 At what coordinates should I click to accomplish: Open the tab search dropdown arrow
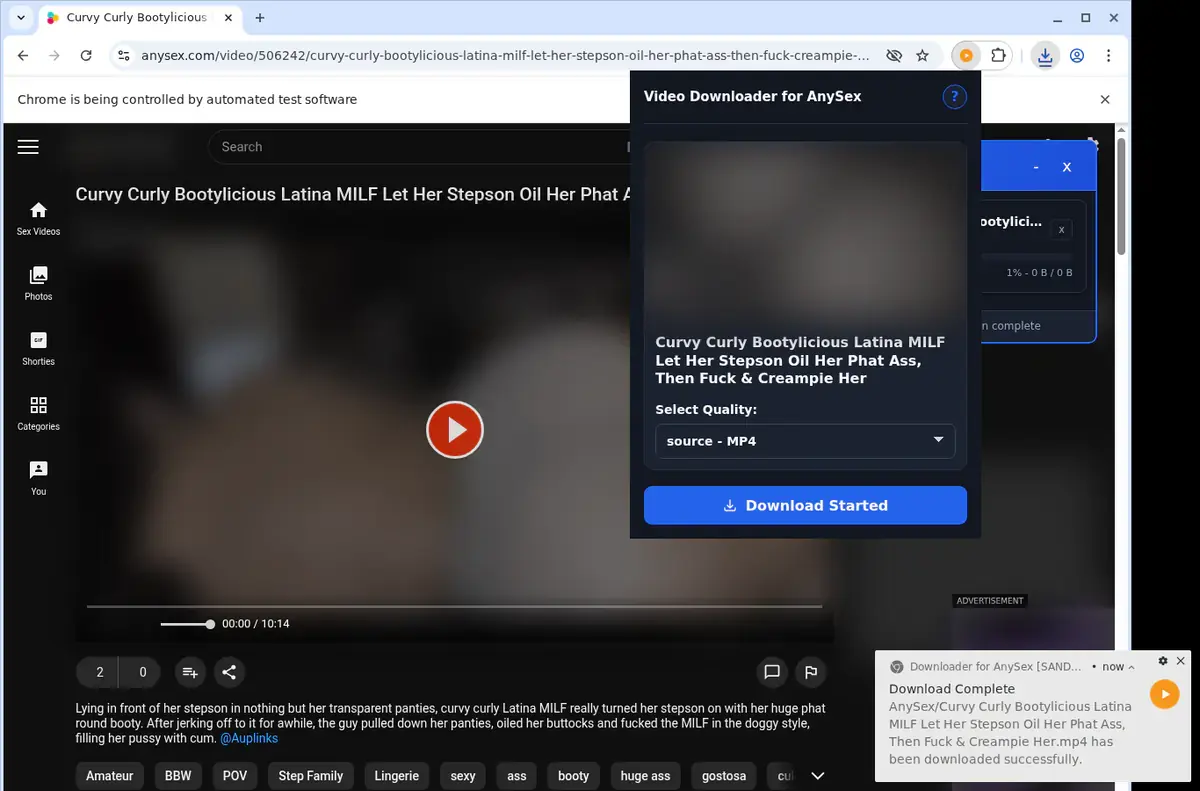coord(21,18)
